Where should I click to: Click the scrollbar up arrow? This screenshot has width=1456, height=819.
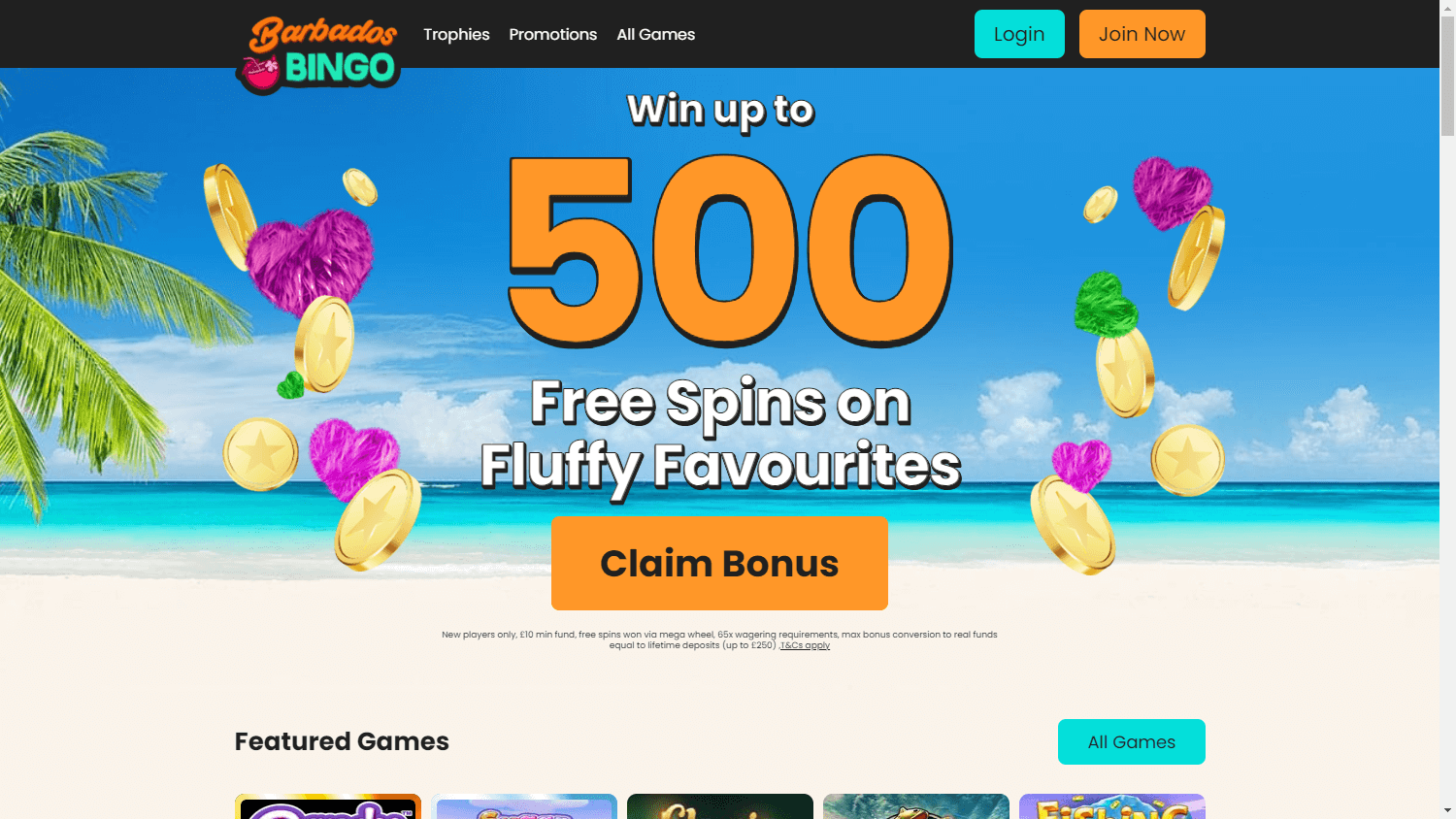pyautogui.click(x=1448, y=8)
